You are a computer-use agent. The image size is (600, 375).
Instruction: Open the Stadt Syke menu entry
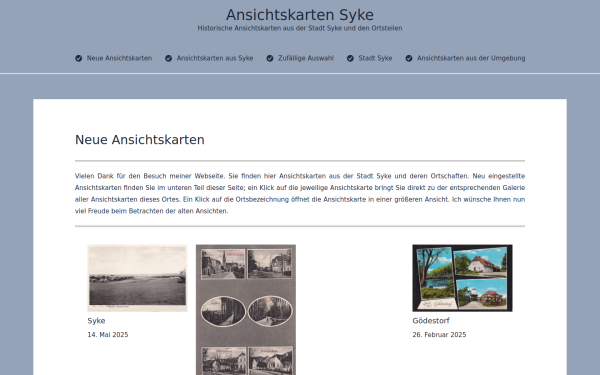tap(375, 58)
